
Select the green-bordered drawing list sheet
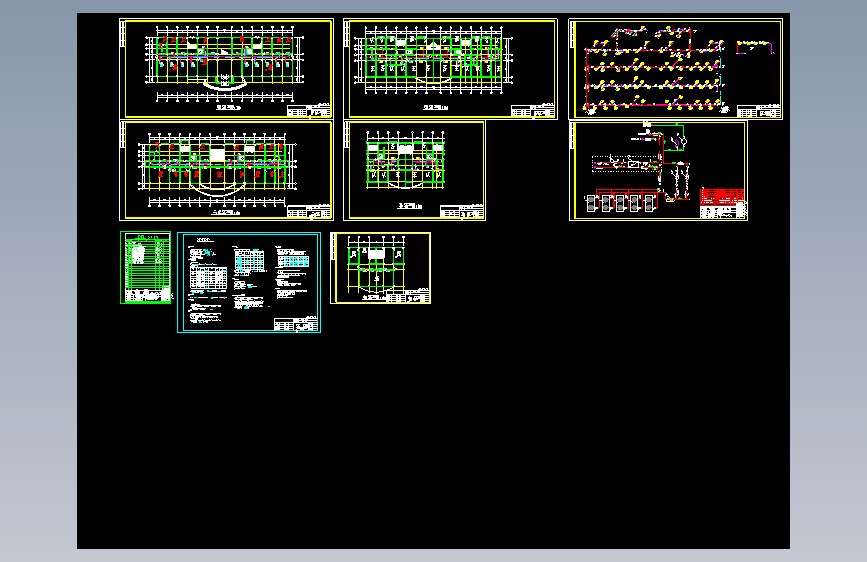(x=145, y=268)
